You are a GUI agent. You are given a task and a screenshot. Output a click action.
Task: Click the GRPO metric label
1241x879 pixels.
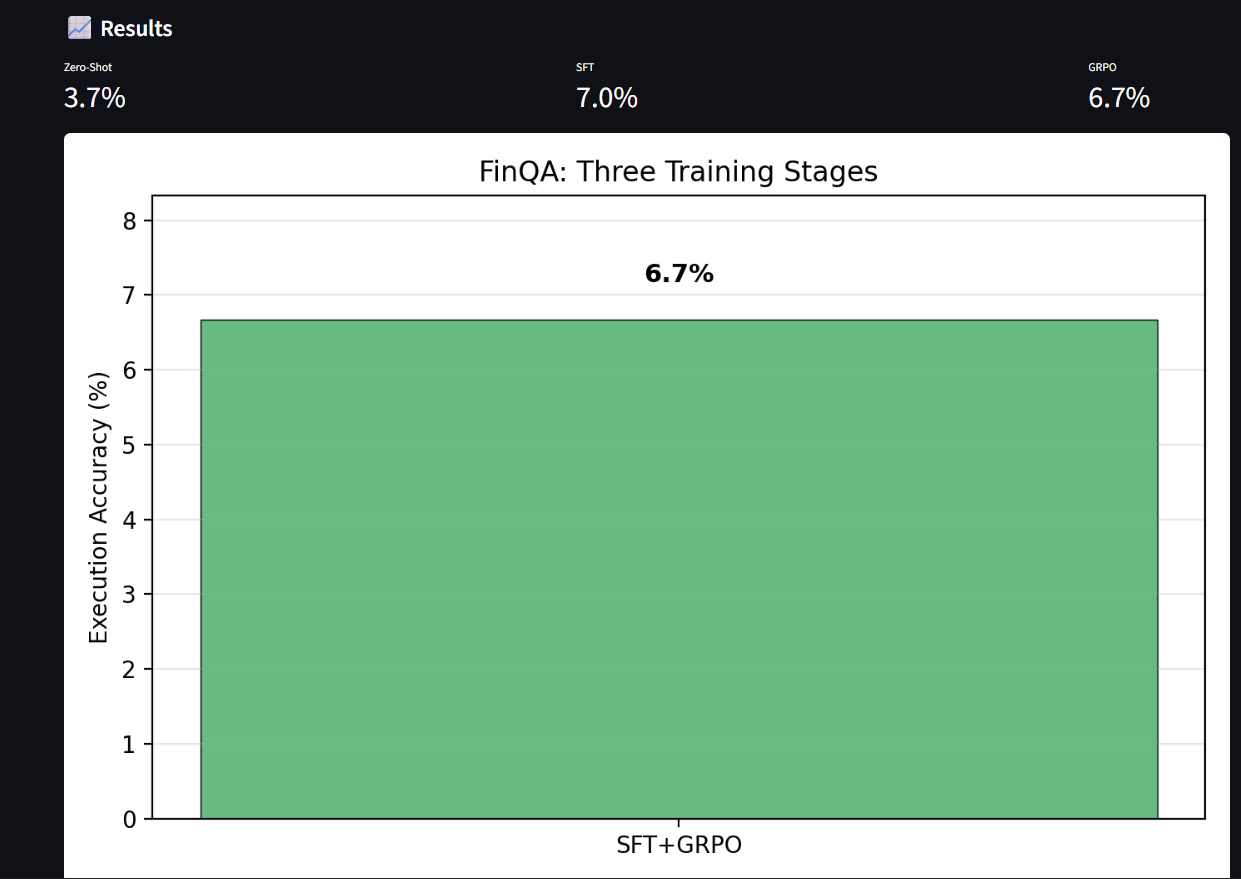(1102, 68)
